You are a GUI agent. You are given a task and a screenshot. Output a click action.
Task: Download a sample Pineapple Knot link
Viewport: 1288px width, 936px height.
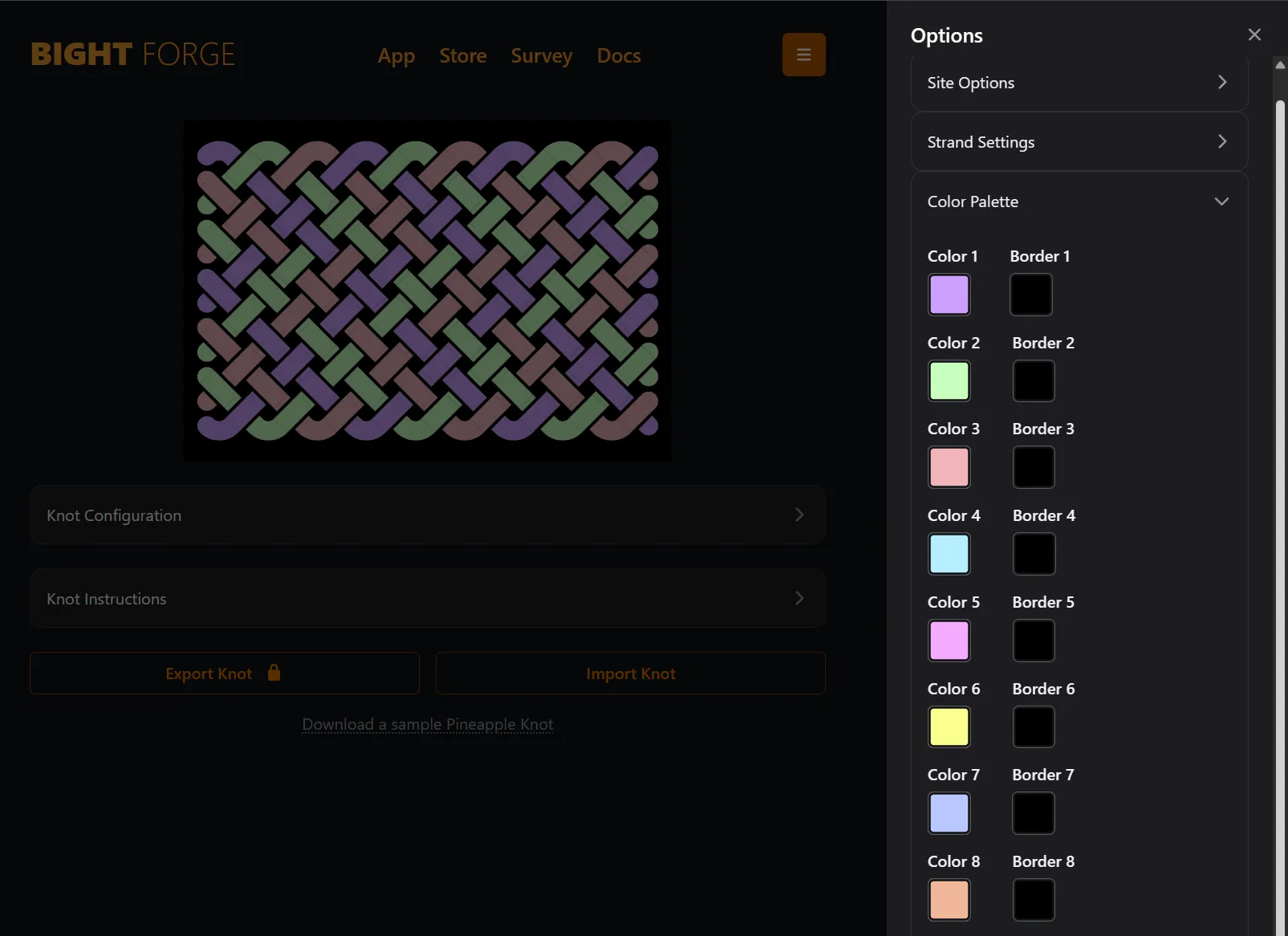[x=427, y=725]
